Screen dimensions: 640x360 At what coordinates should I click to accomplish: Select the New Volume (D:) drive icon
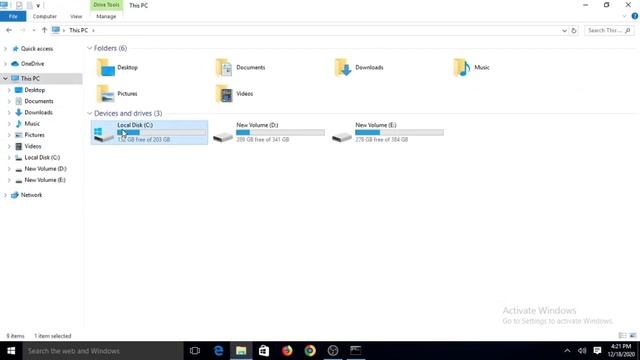point(223,137)
